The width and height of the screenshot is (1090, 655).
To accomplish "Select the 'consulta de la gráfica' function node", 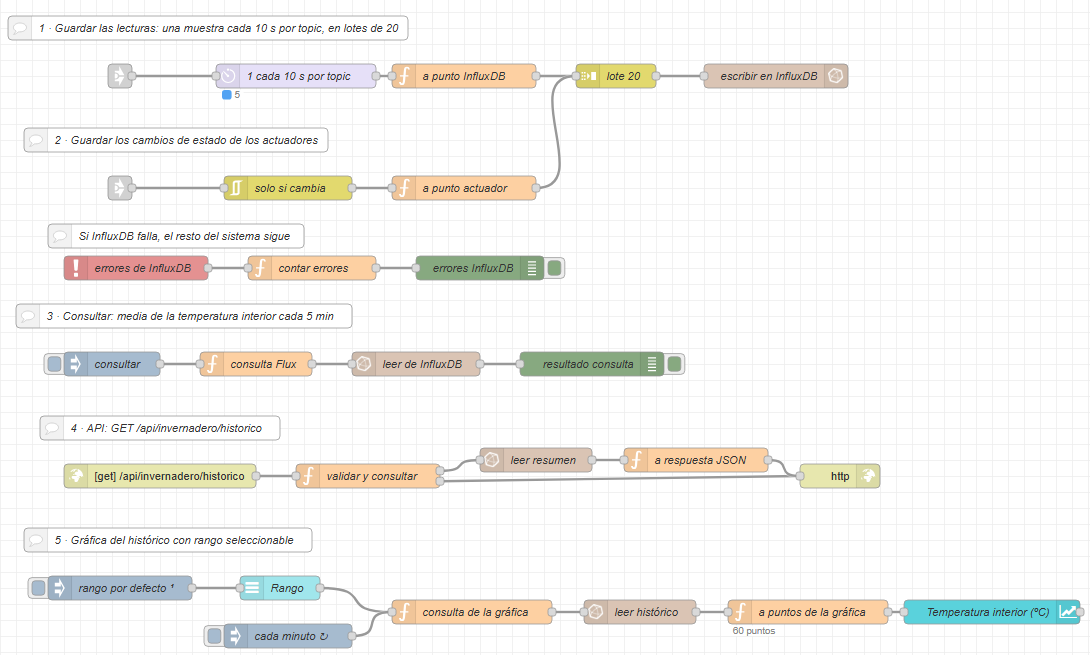I will [x=472, y=612].
